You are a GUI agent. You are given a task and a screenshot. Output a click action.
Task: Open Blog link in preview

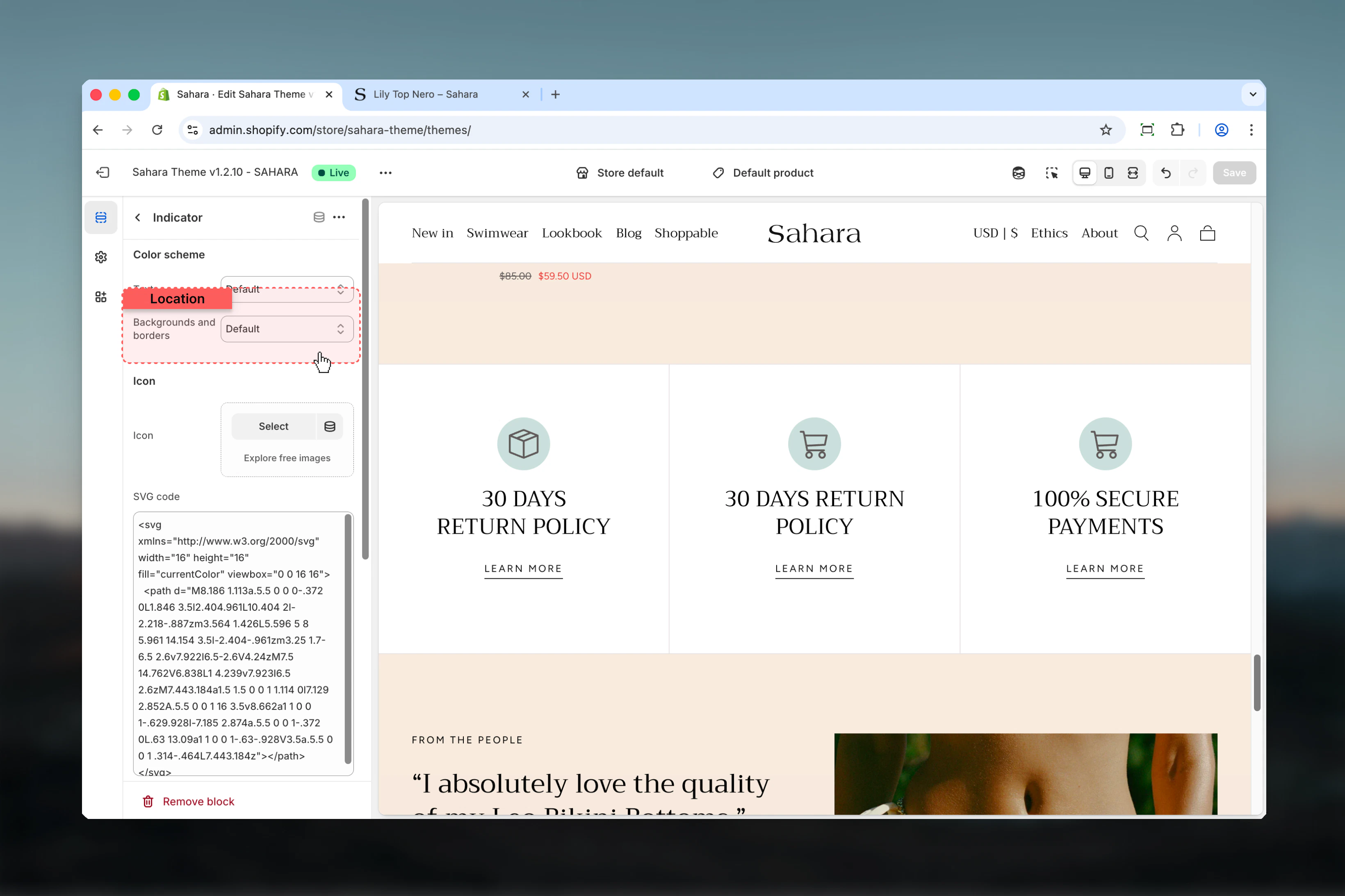(629, 232)
